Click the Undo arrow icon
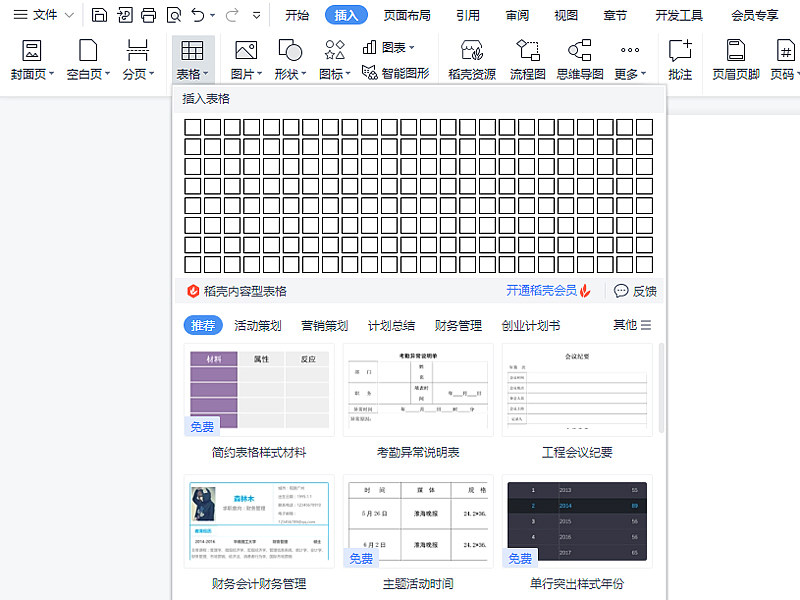The image size is (800, 600). [198, 15]
